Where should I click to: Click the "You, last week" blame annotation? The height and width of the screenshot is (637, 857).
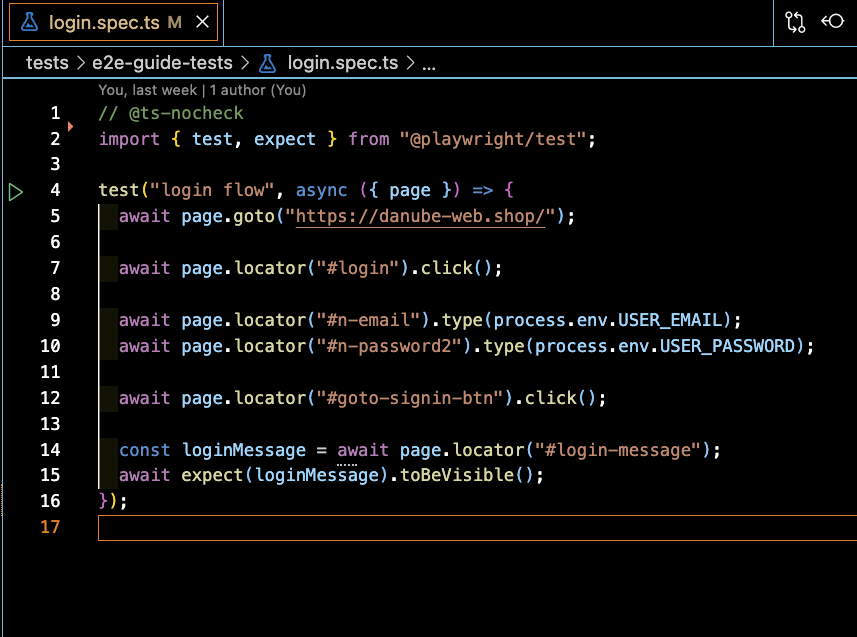pos(147,90)
